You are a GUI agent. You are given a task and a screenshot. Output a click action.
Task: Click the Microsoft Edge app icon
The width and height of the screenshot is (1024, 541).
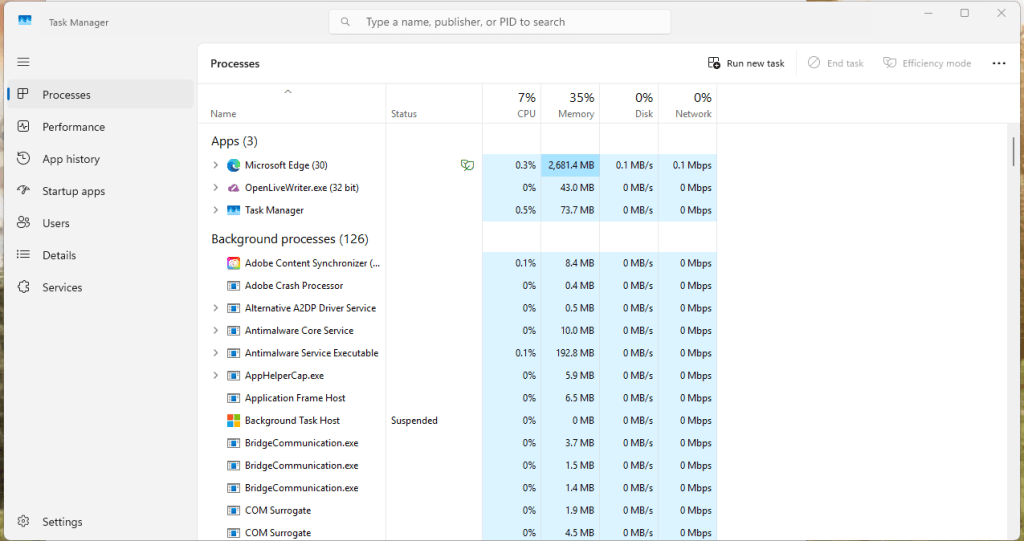233,165
